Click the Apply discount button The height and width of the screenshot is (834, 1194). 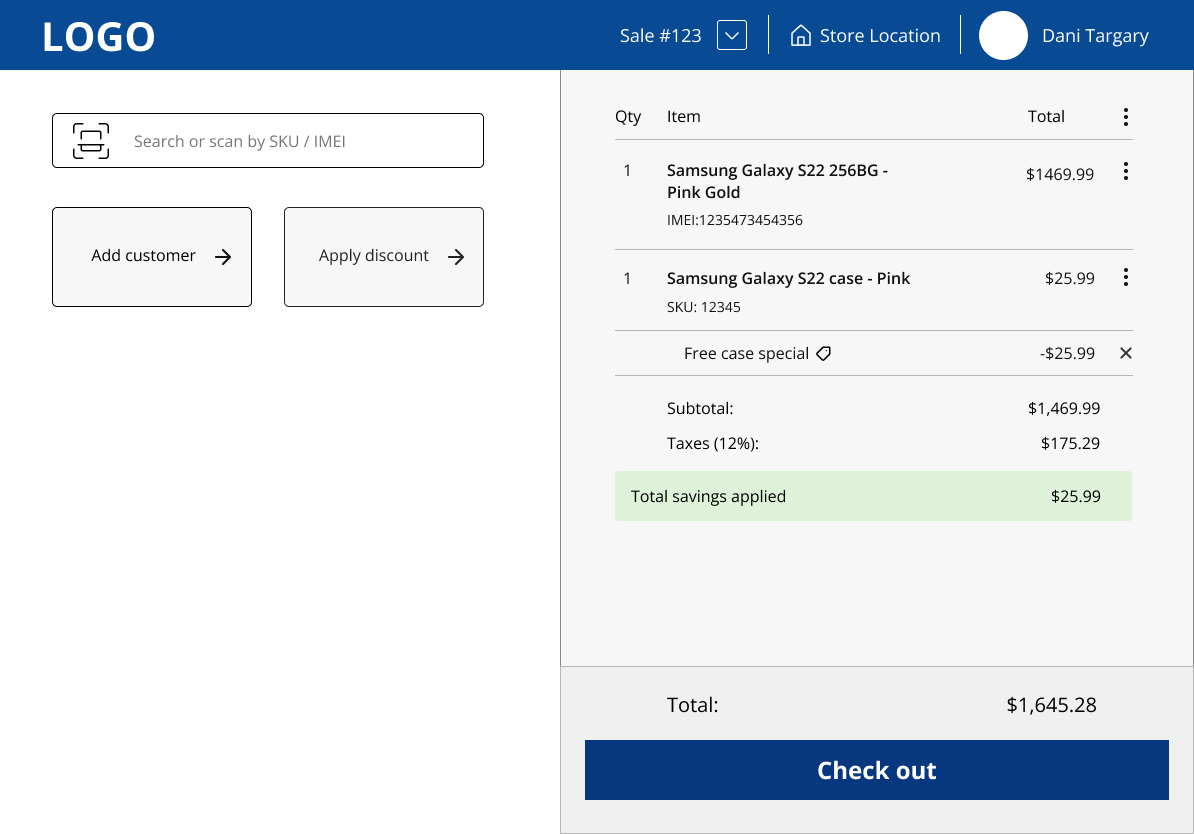(384, 257)
